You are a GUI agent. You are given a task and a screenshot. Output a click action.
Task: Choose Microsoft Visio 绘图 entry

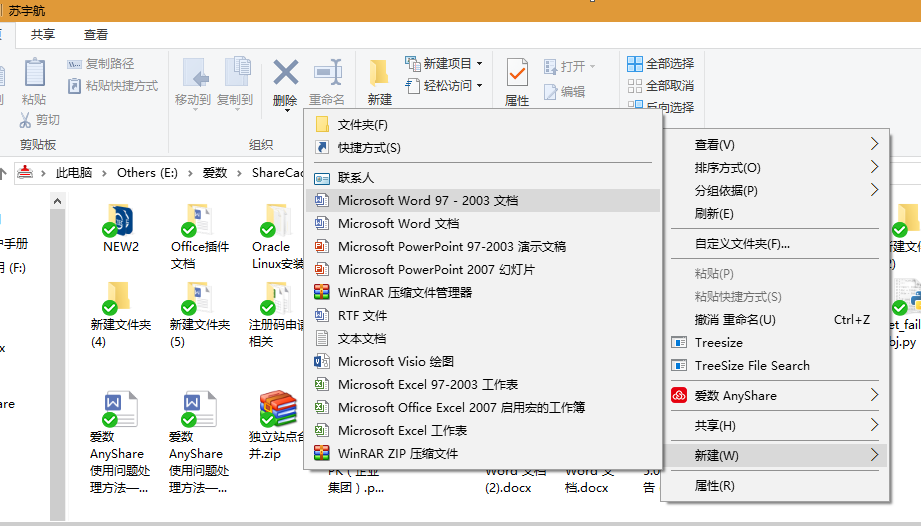[483, 361]
